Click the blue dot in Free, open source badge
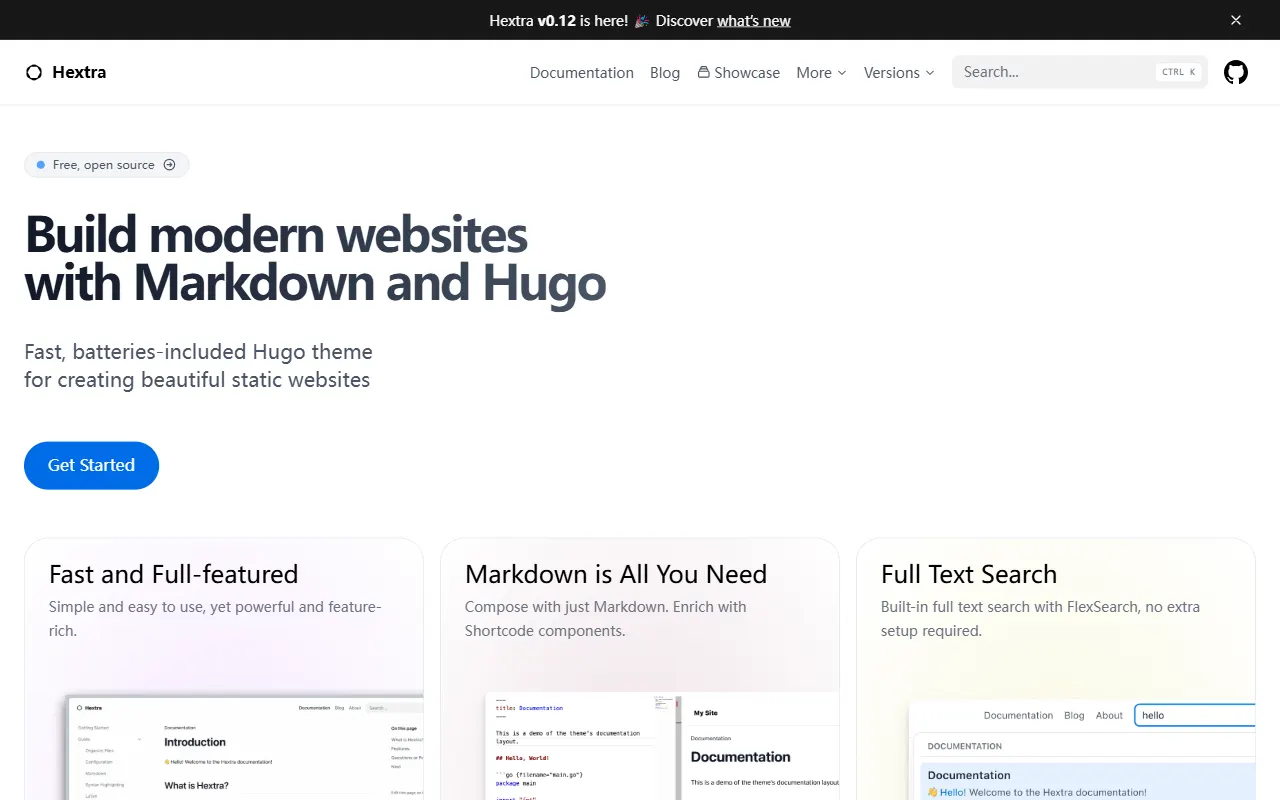The image size is (1280, 800). 41,165
